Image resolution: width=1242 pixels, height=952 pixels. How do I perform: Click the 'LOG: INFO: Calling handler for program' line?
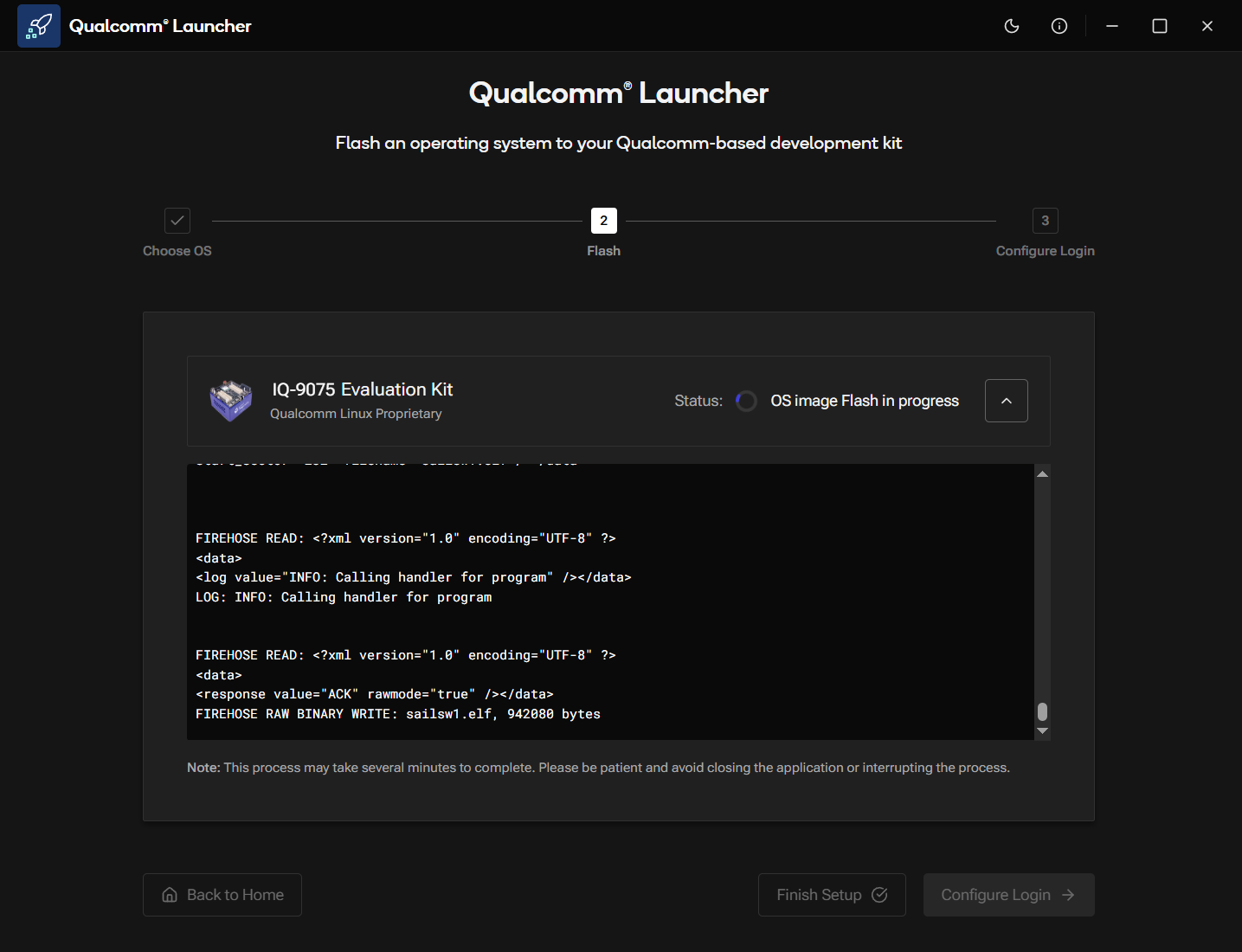[x=344, y=597]
